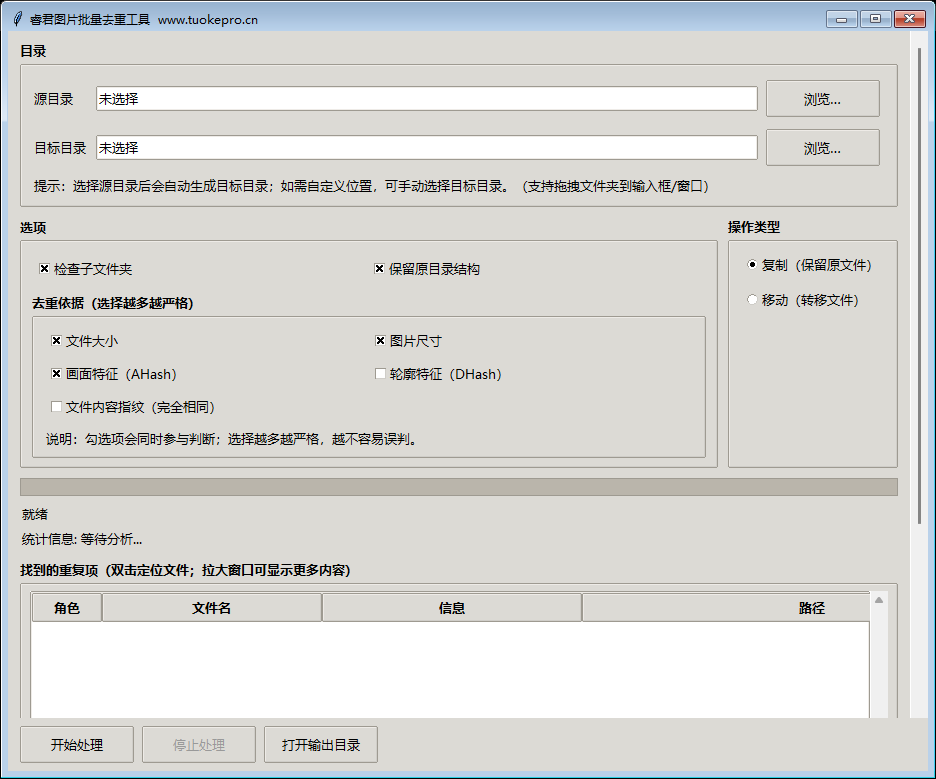Browse for the 目标目录 target folder
The image size is (936, 779).
click(823, 147)
